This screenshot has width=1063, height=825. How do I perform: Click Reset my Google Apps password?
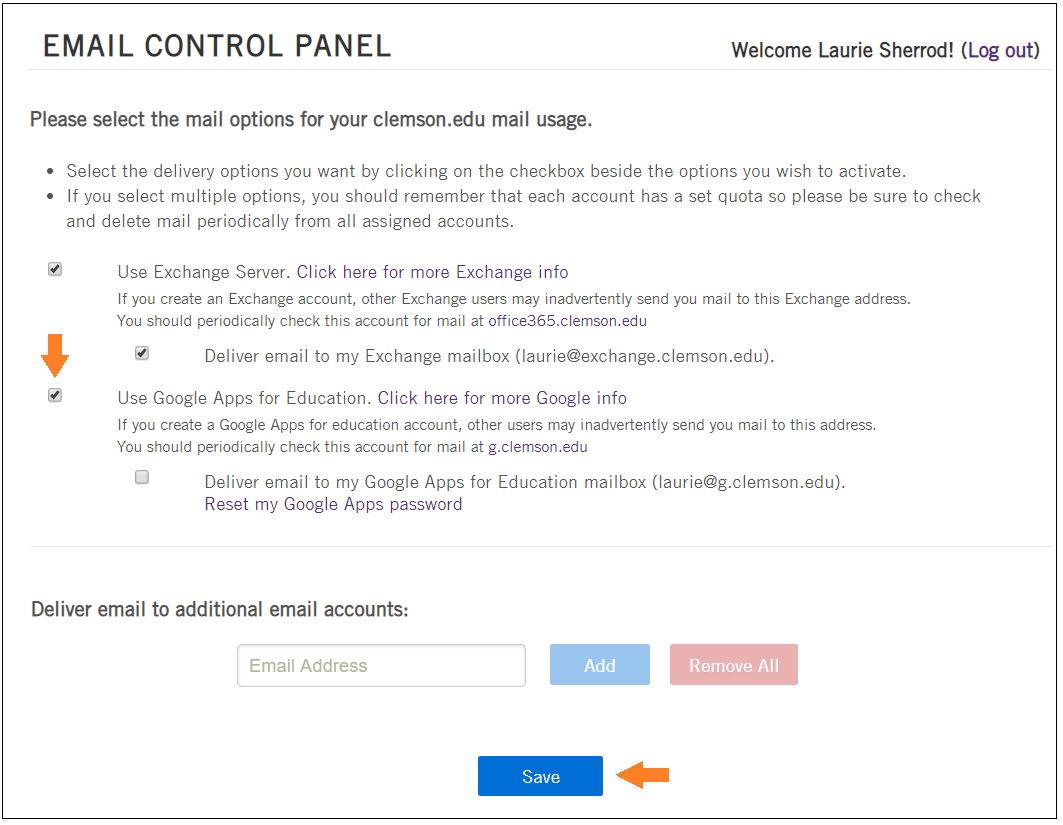tap(334, 504)
